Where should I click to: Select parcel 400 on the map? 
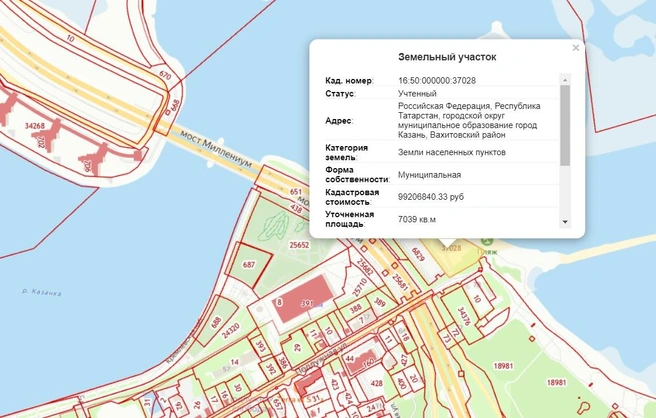point(401,383)
